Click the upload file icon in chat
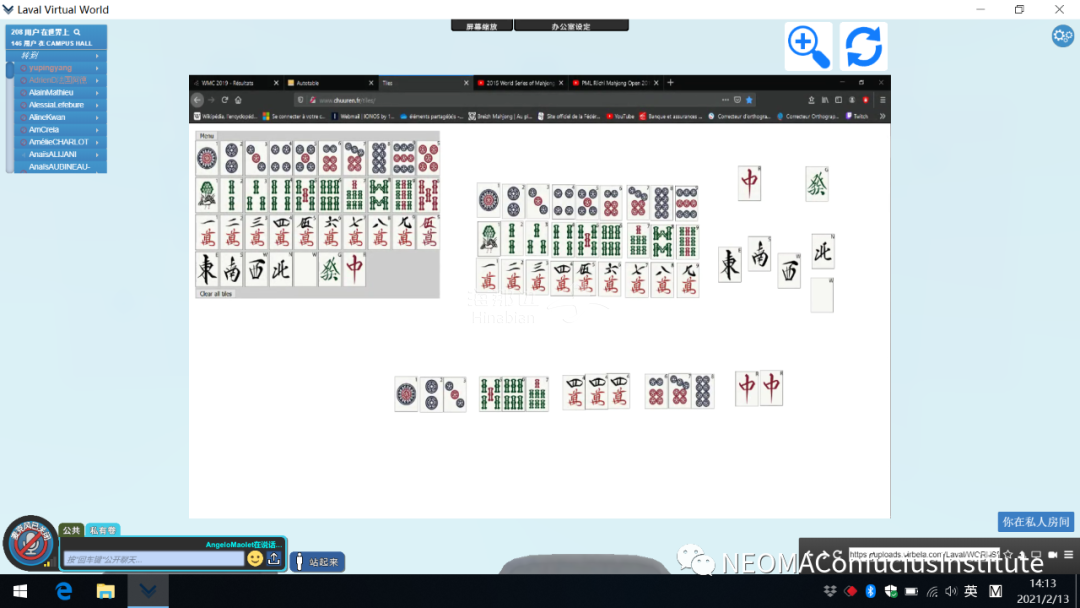 [274, 558]
